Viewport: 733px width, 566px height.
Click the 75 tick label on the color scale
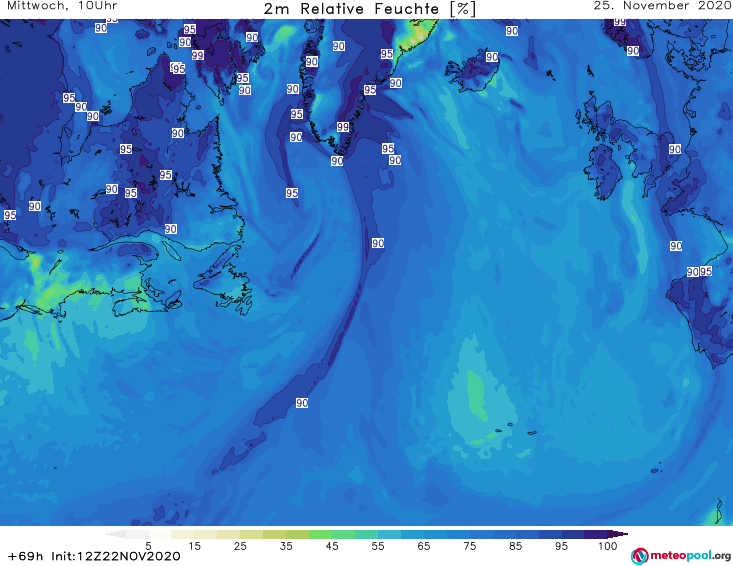[469, 546]
